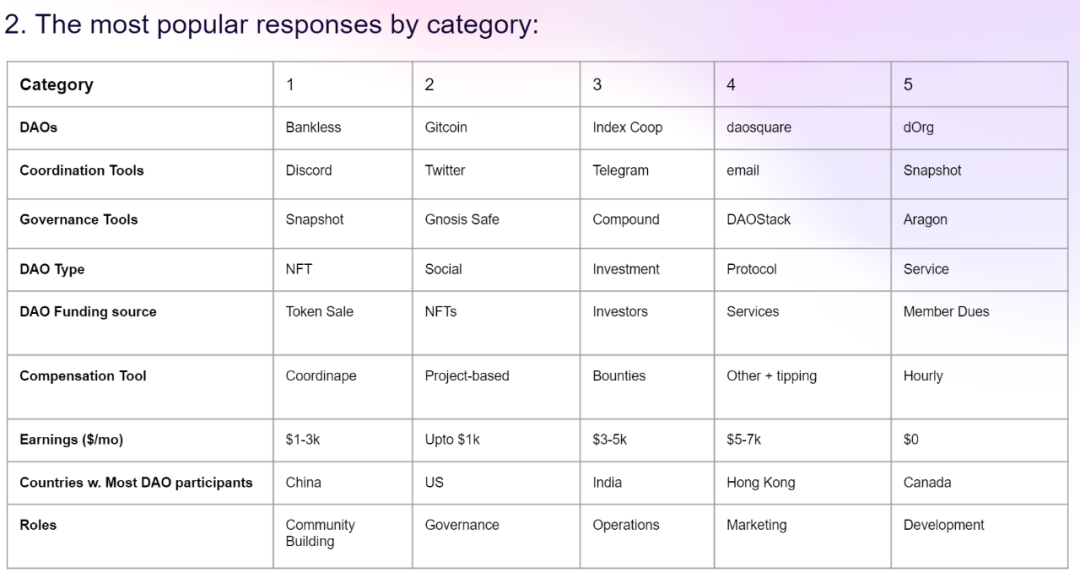Select the 'Development' roles cell

pyautogui.click(x=979, y=536)
